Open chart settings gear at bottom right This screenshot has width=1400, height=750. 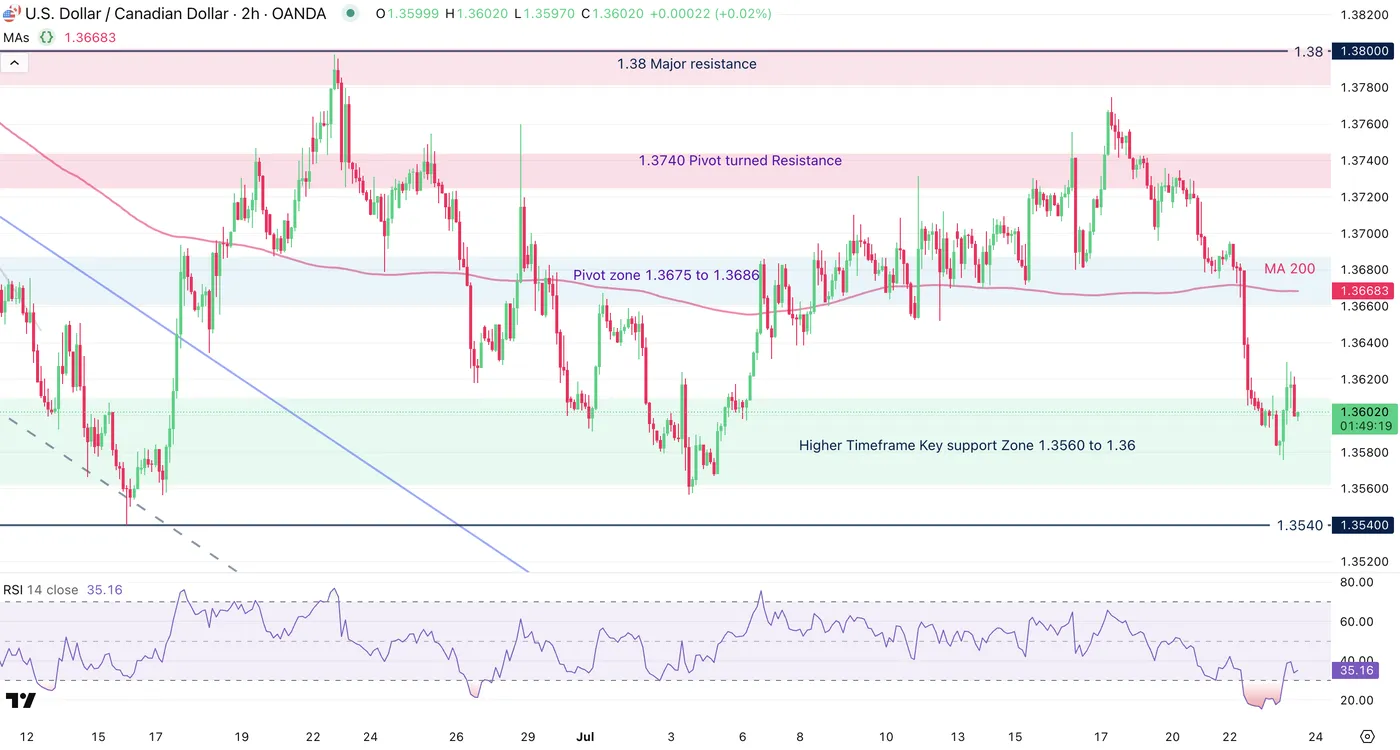coord(1366,737)
